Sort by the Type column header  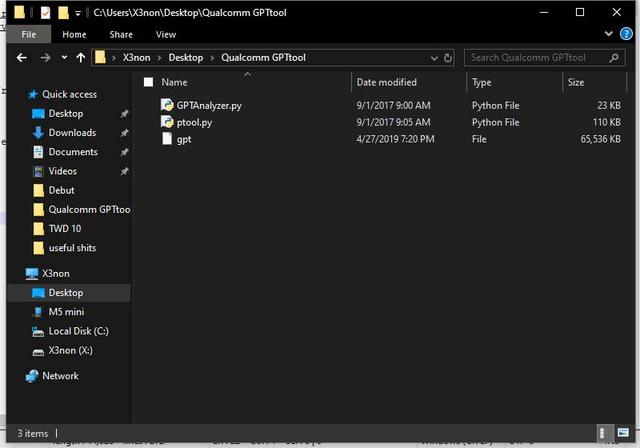(514, 82)
